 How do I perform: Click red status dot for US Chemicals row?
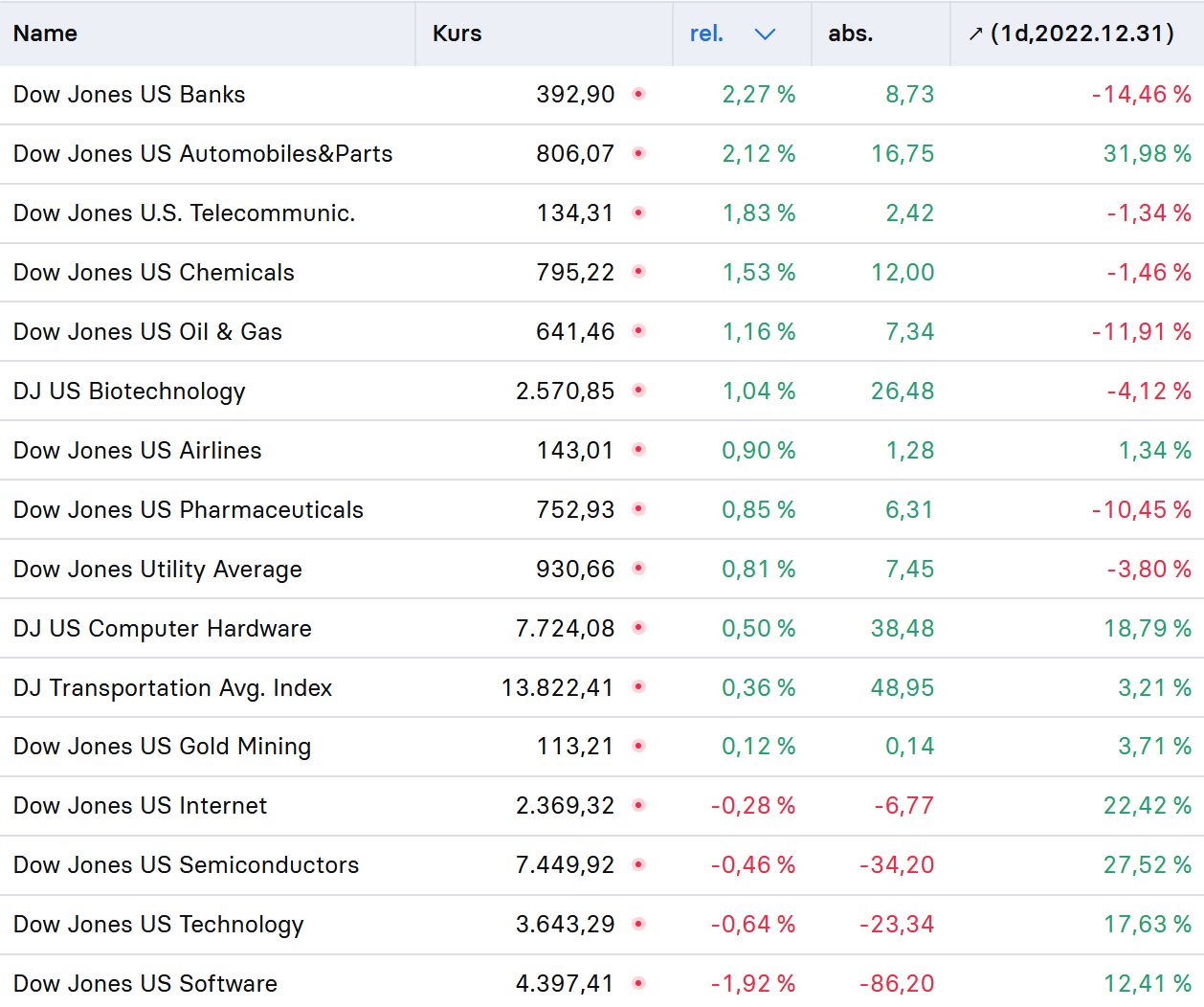click(639, 272)
